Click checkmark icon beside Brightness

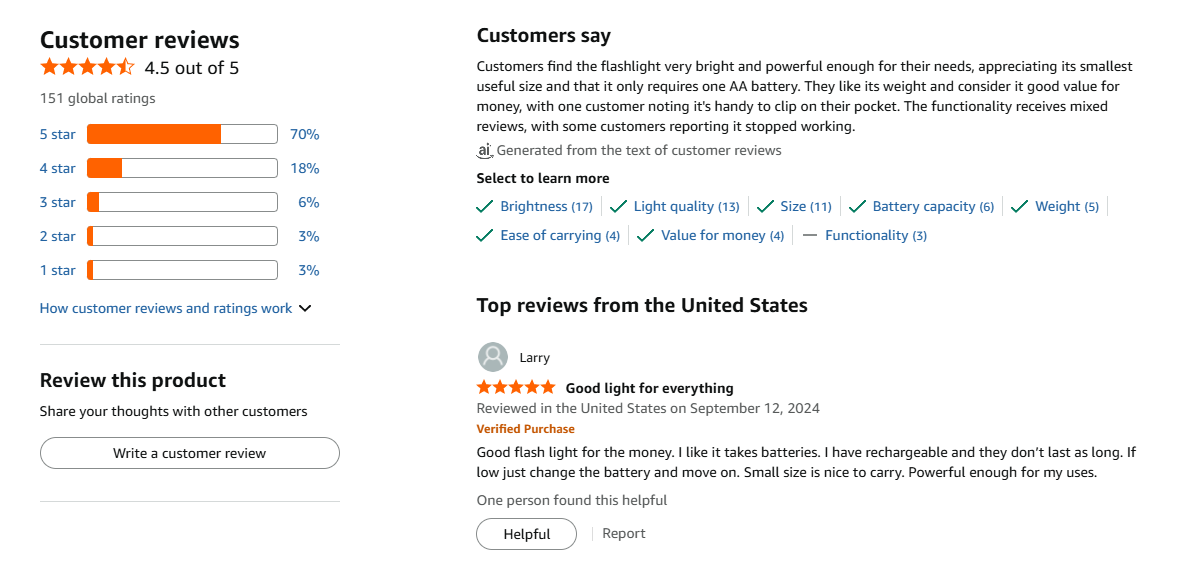tap(485, 207)
